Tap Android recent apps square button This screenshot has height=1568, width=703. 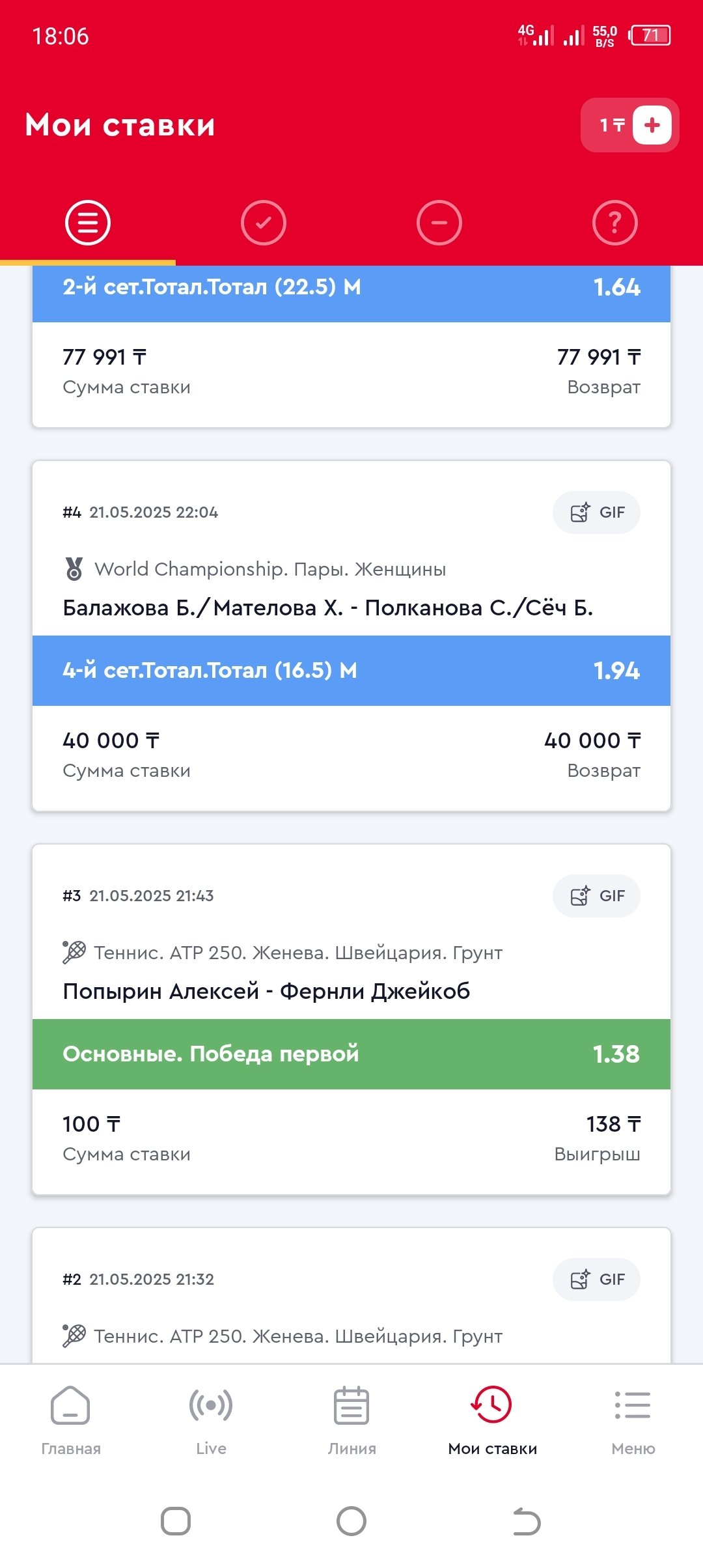tap(176, 1522)
